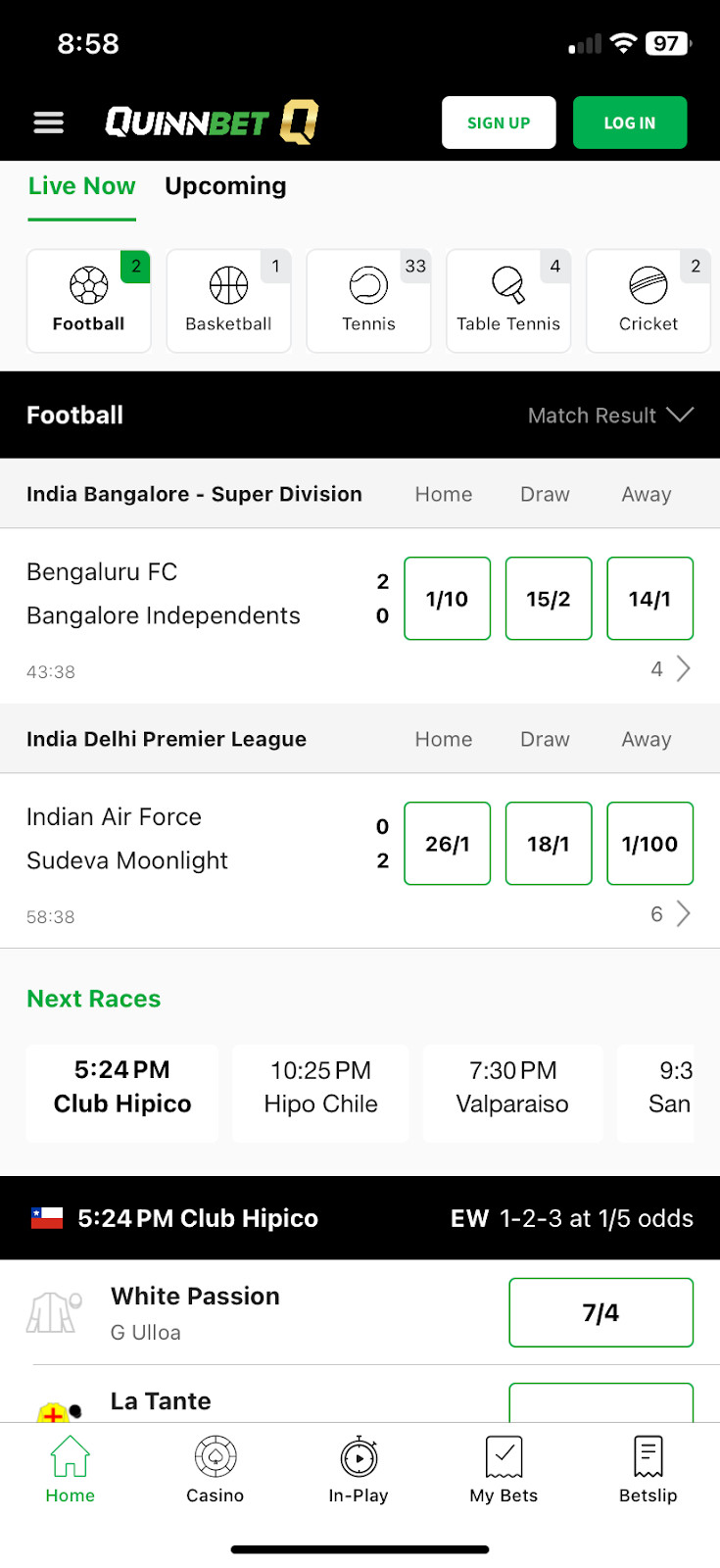720x1568 pixels.
Task: Open the Cricket sport category
Action: point(648,300)
